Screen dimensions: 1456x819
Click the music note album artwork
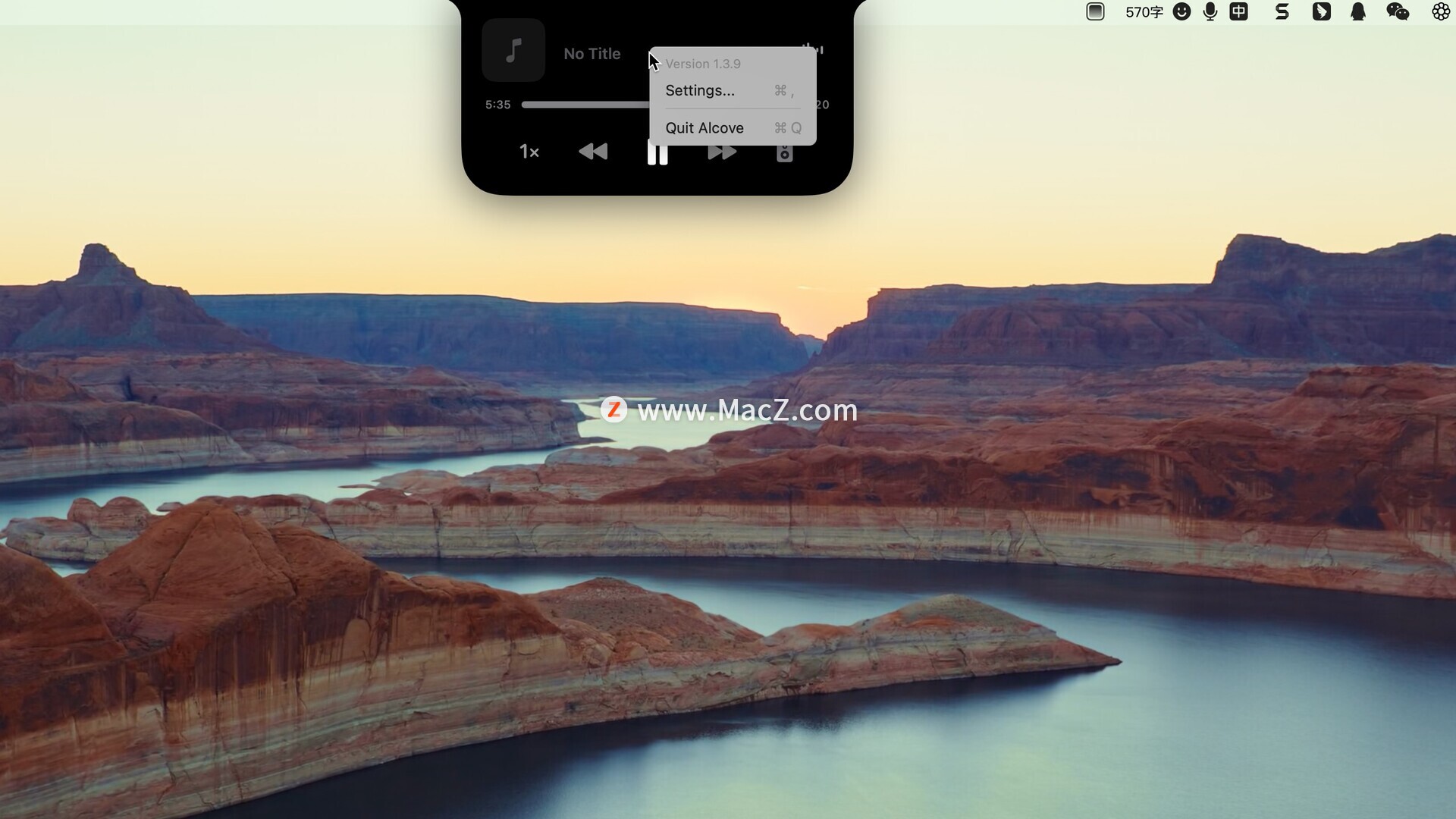pos(513,51)
